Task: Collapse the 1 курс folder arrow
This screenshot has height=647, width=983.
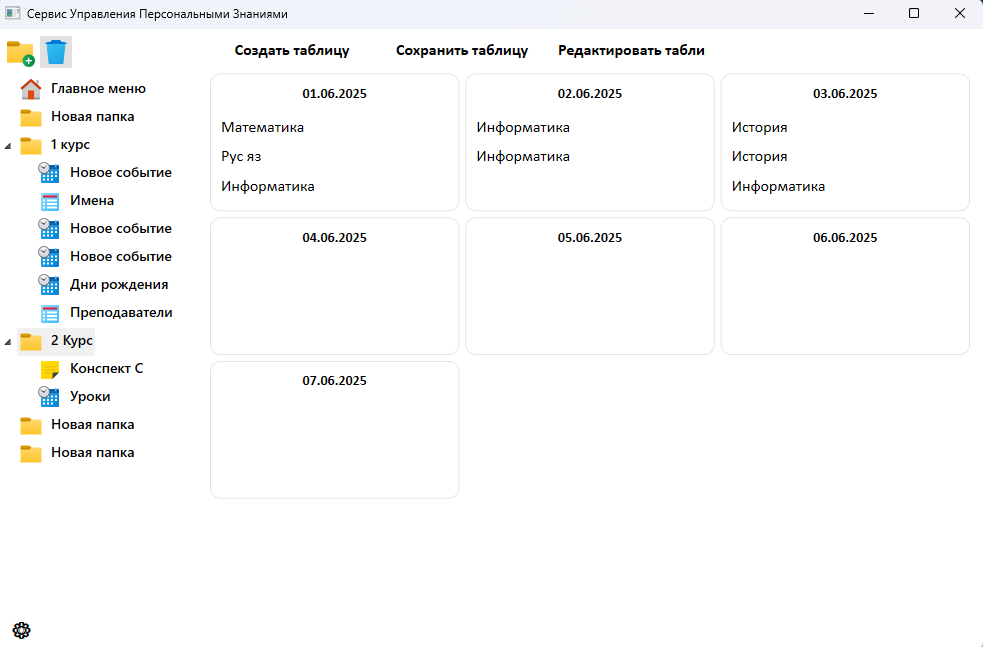Action: 8,146
